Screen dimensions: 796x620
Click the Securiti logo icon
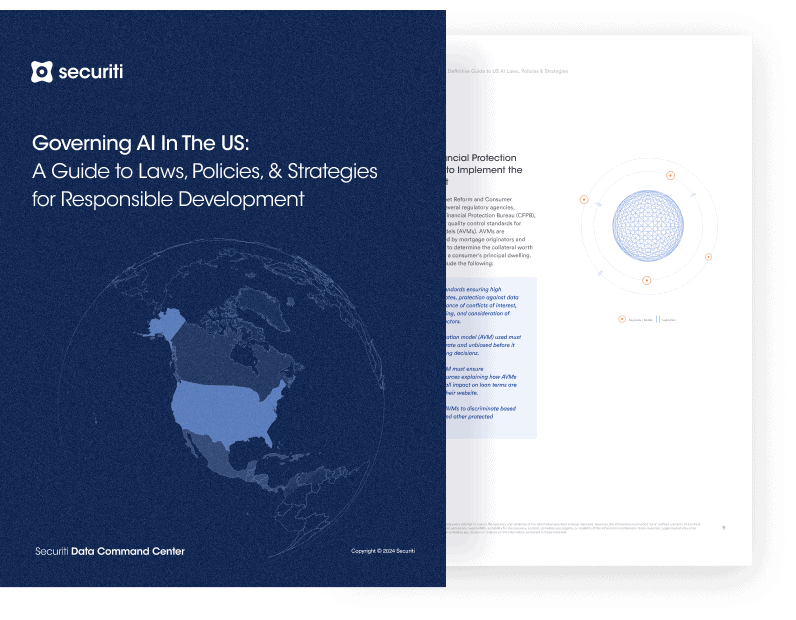click(42, 72)
